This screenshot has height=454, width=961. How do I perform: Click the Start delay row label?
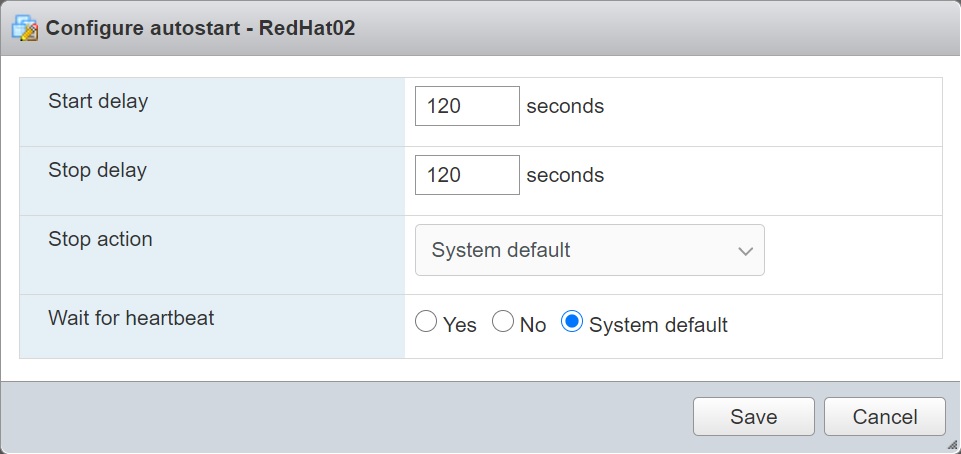click(x=98, y=101)
